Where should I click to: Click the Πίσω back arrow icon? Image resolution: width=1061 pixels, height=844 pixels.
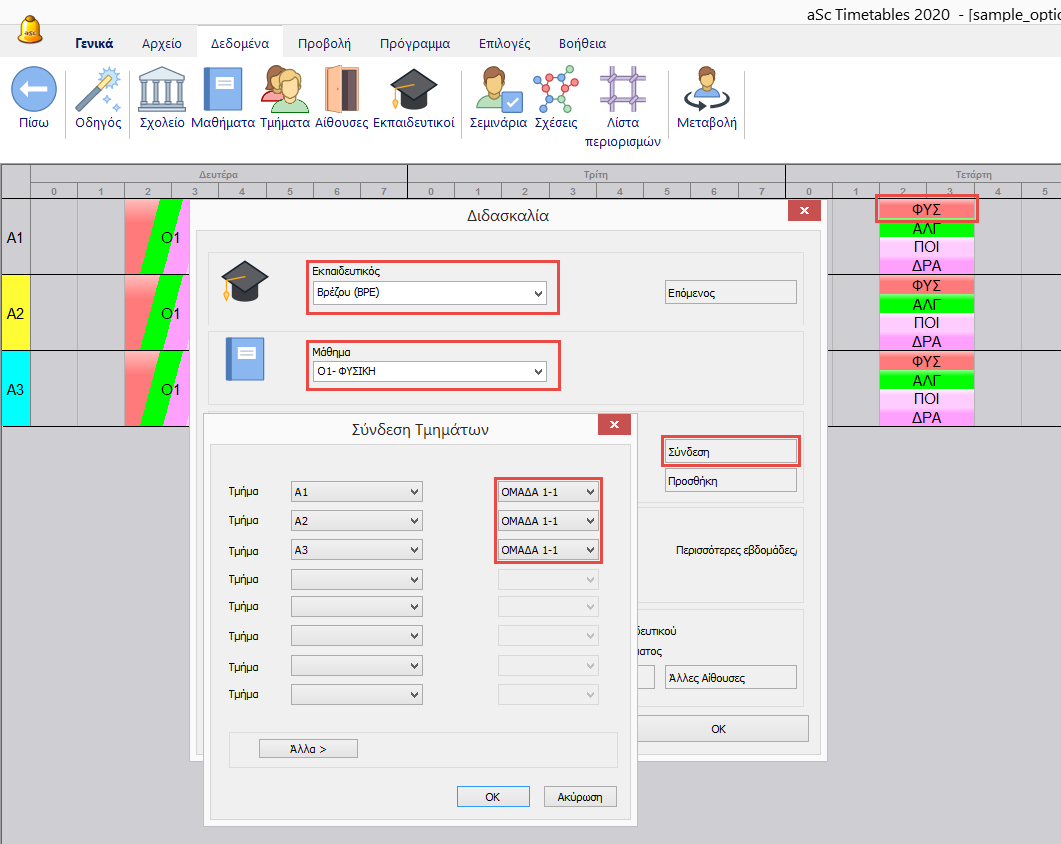click(33, 91)
